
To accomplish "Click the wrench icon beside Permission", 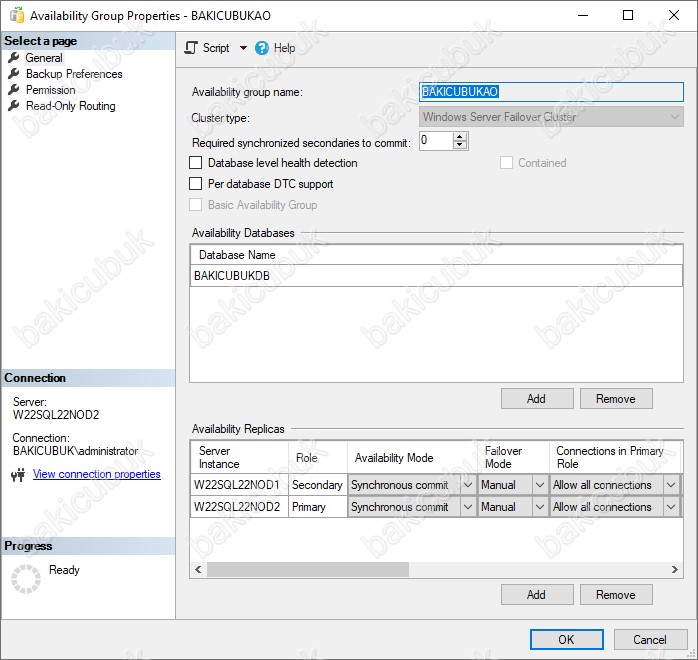I will click(14, 90).
